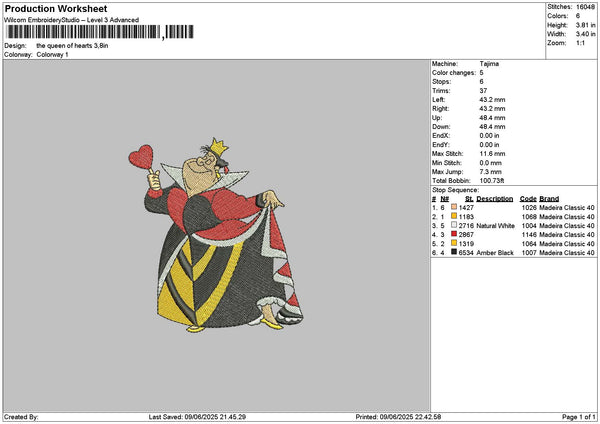The height and width of the screenshot is (424, 600).
Task: Click the Width value '3.40 in'
Action: pyautogui.click(x=585, y=34)
